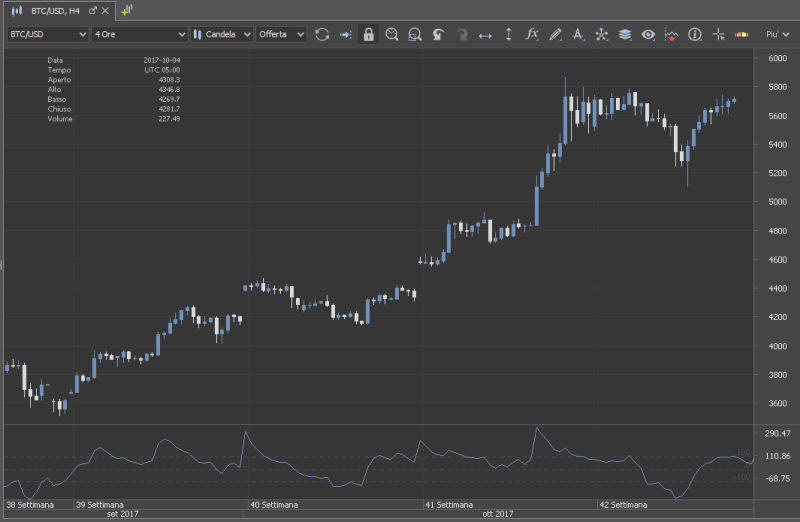Toggle the crosshair cursor icon
Screen dimensions: 800x522
[x=718, y=34]
